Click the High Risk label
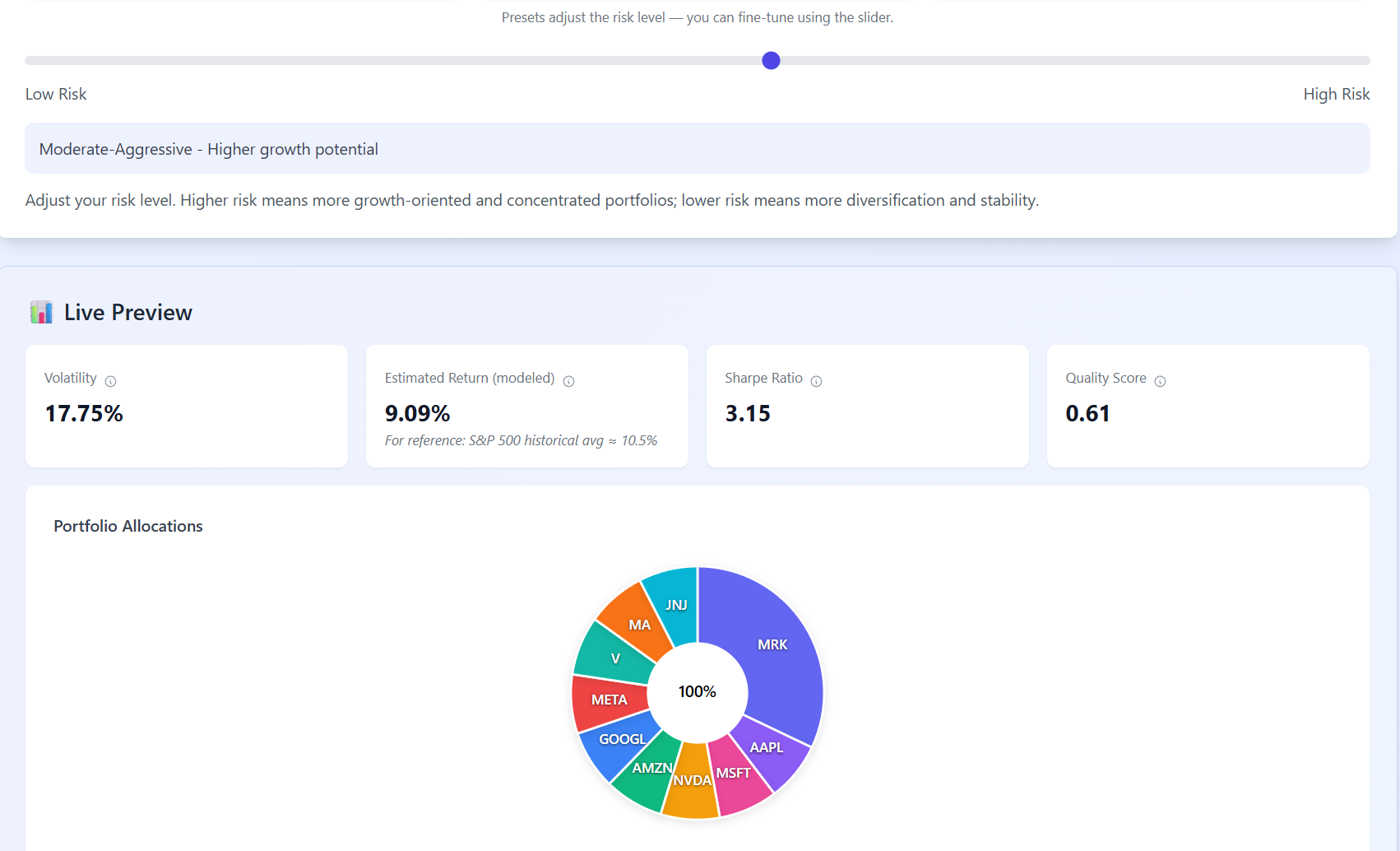Screen dimensions: 1400x851 (1337, 94)
